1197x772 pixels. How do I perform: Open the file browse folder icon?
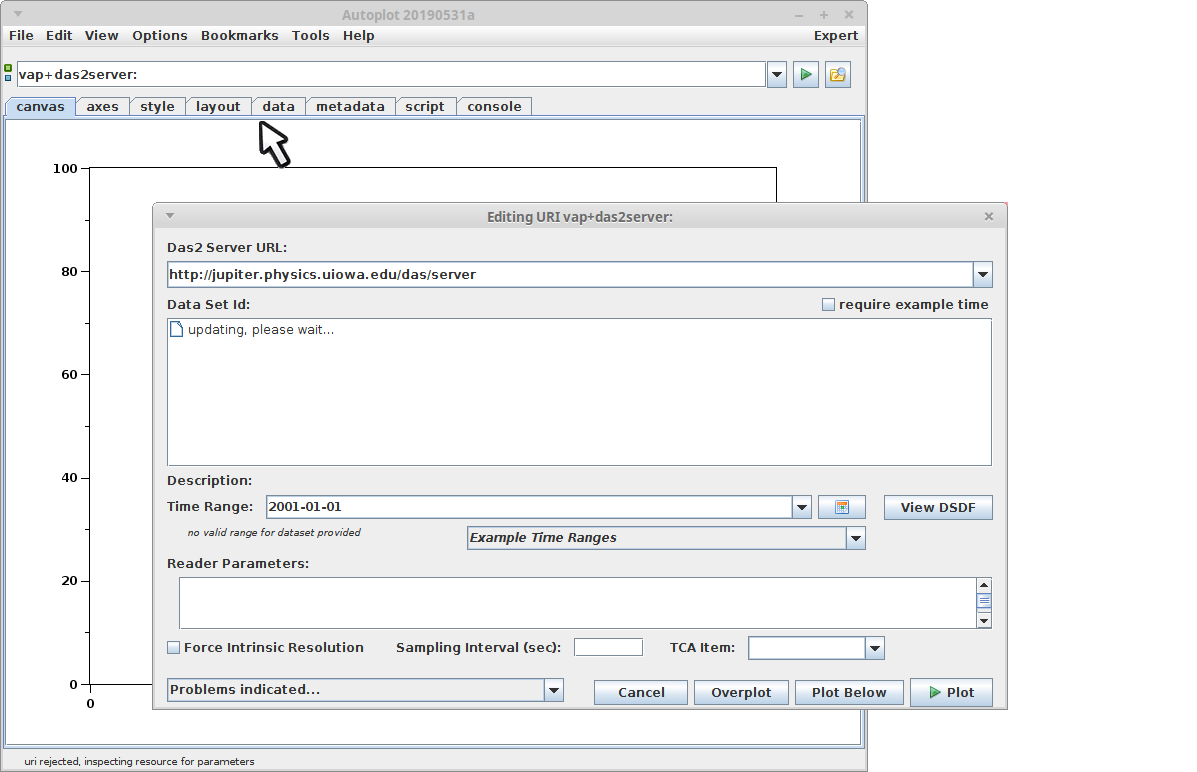[837, 75]
